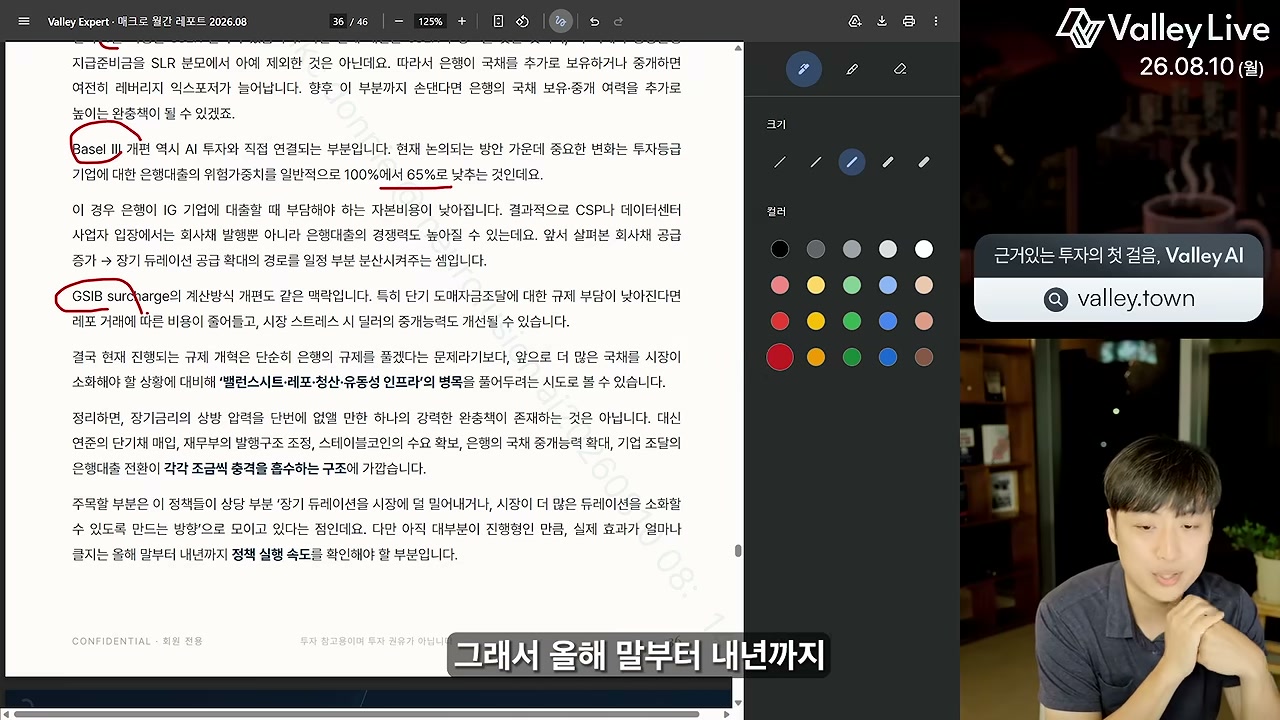Click the vertical scrollbar thumb of the document

tap(738, 551)
